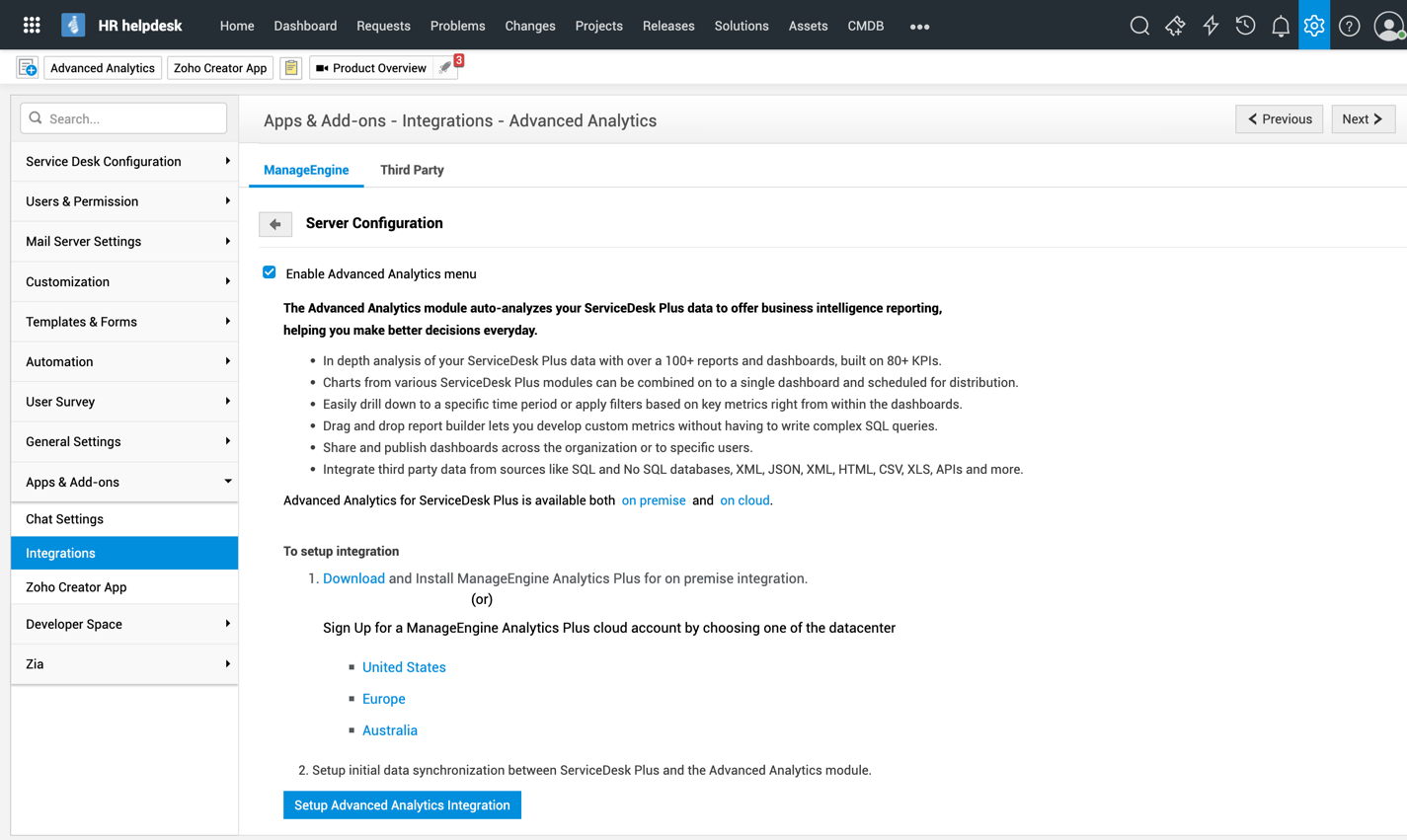Switch to the Third Party tab
This screenshot has height=840, width=1407.
click(412, 170)
